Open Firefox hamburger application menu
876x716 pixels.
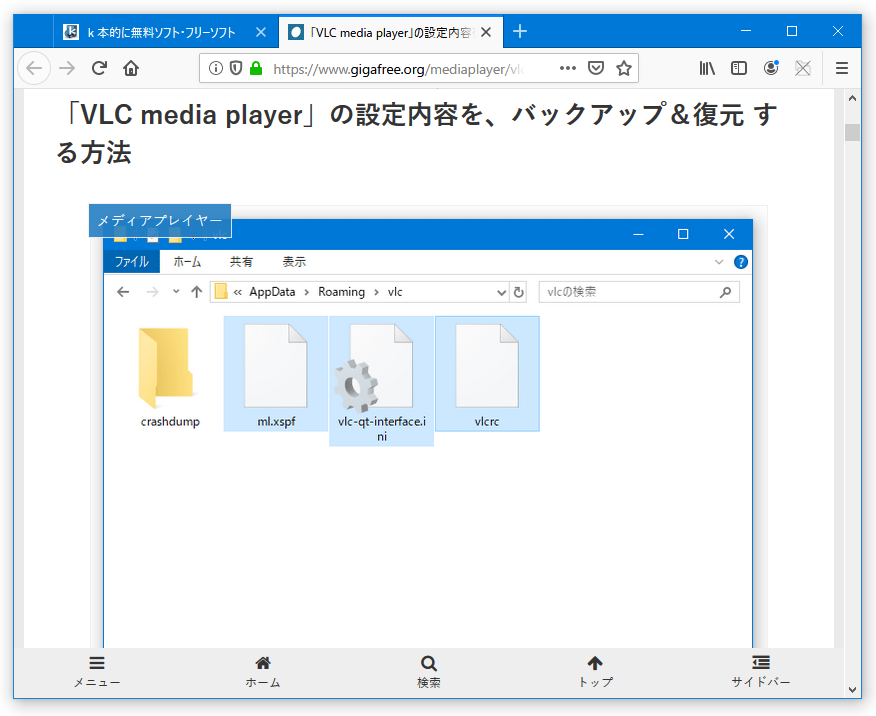(842, 68)
